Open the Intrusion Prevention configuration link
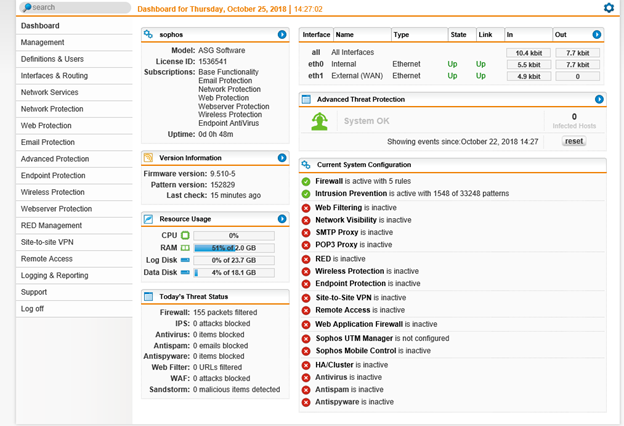The image size is (624, 426). pos(351,193)
